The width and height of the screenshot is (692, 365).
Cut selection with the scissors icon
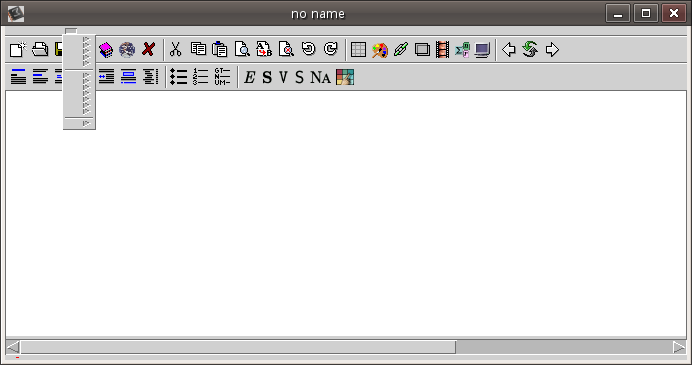click(x=176, y=49)
